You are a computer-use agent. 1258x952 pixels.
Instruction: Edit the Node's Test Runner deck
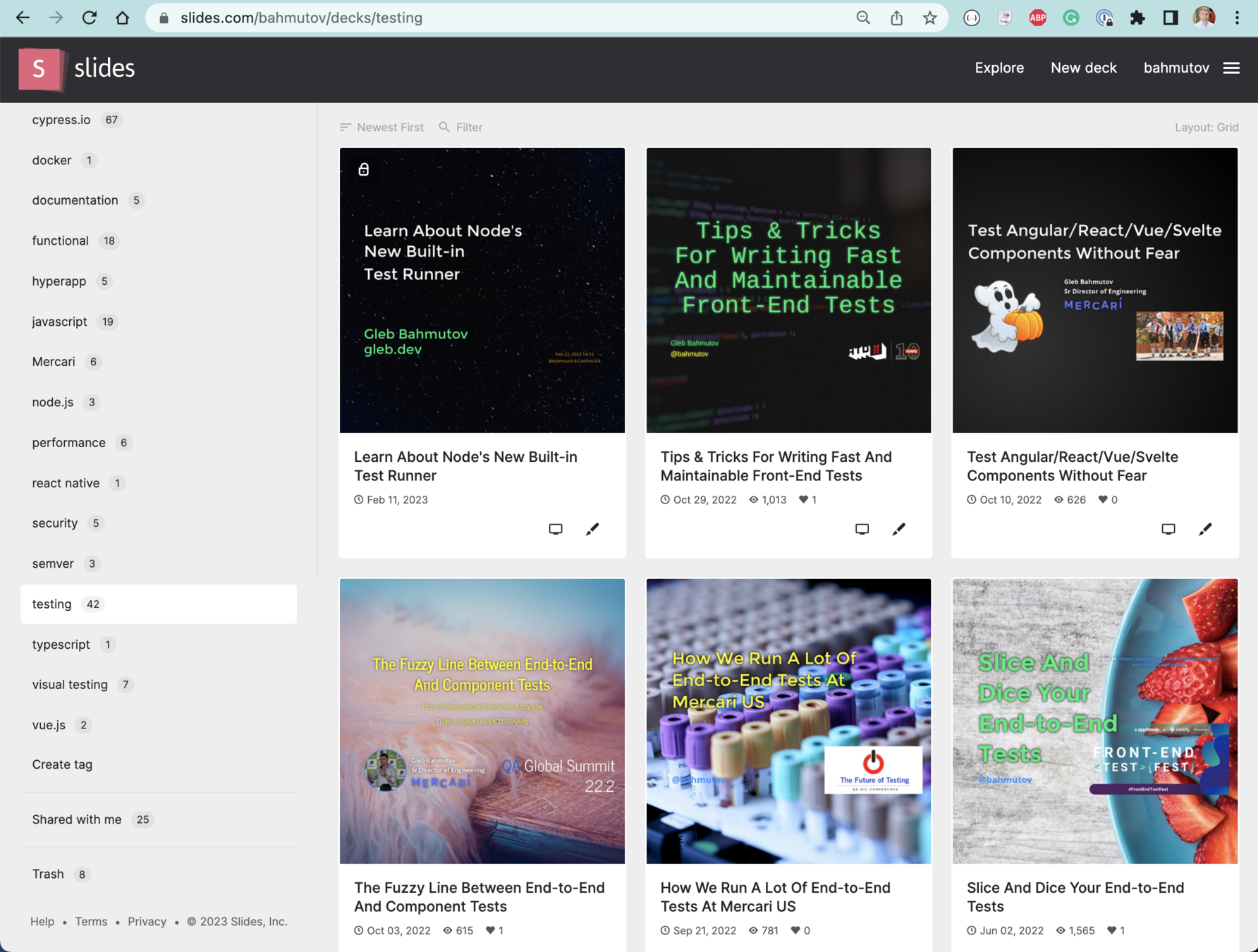592,529
